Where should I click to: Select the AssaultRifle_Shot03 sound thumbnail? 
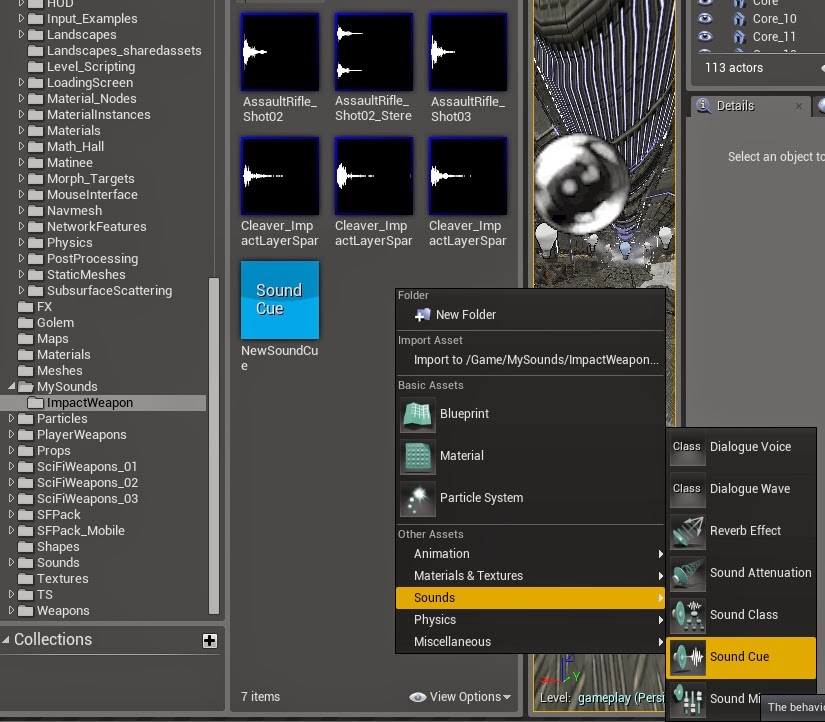(468, 52)
